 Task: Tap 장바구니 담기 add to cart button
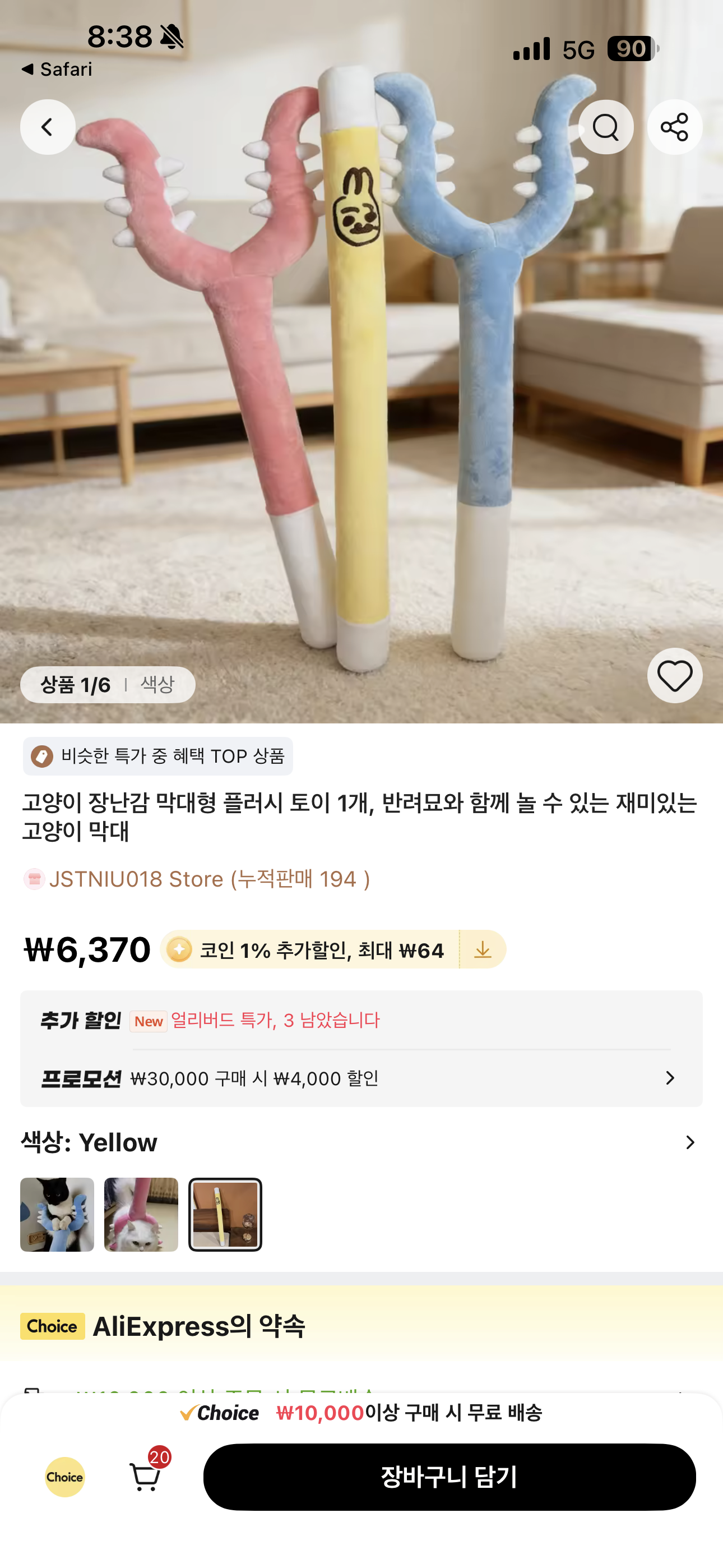[x=449, y=1477]
